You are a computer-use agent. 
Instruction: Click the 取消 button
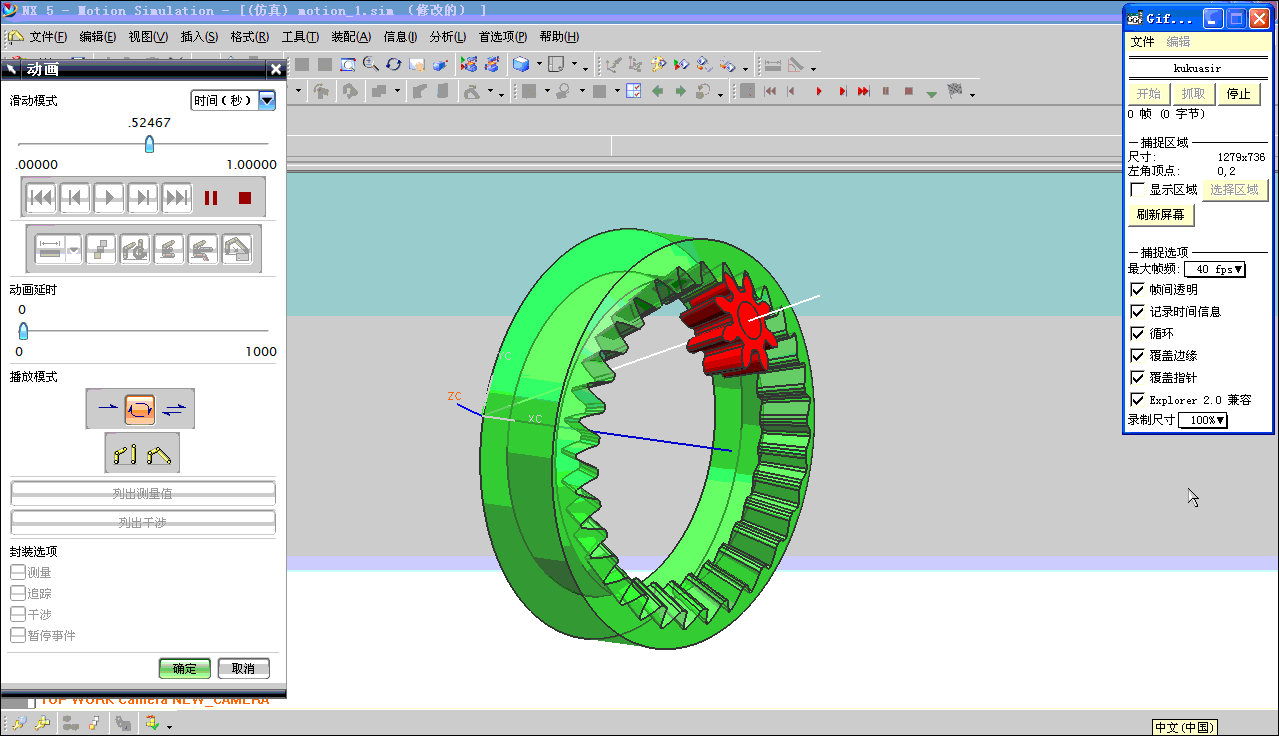pos(243,669)
